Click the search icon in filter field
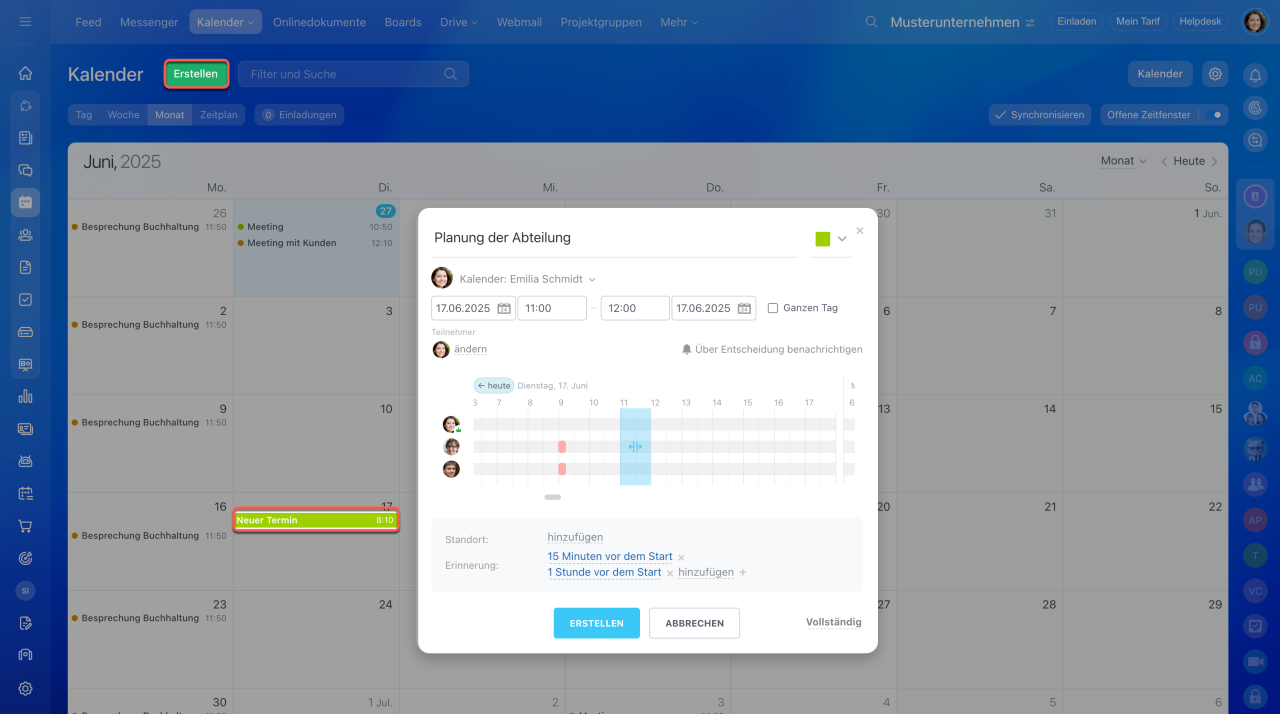This screenshot has height=714, width=1280. click(450, 74)
